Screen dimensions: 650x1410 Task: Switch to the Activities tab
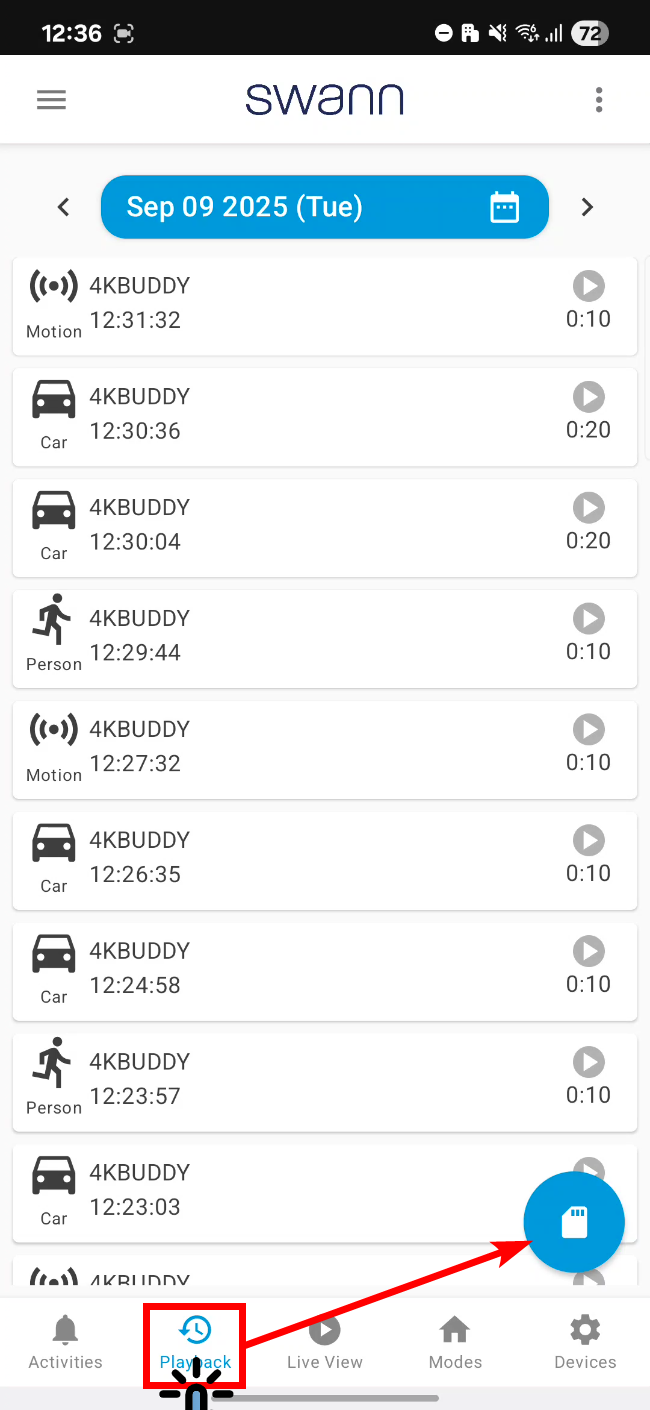tap(65, 1342)
